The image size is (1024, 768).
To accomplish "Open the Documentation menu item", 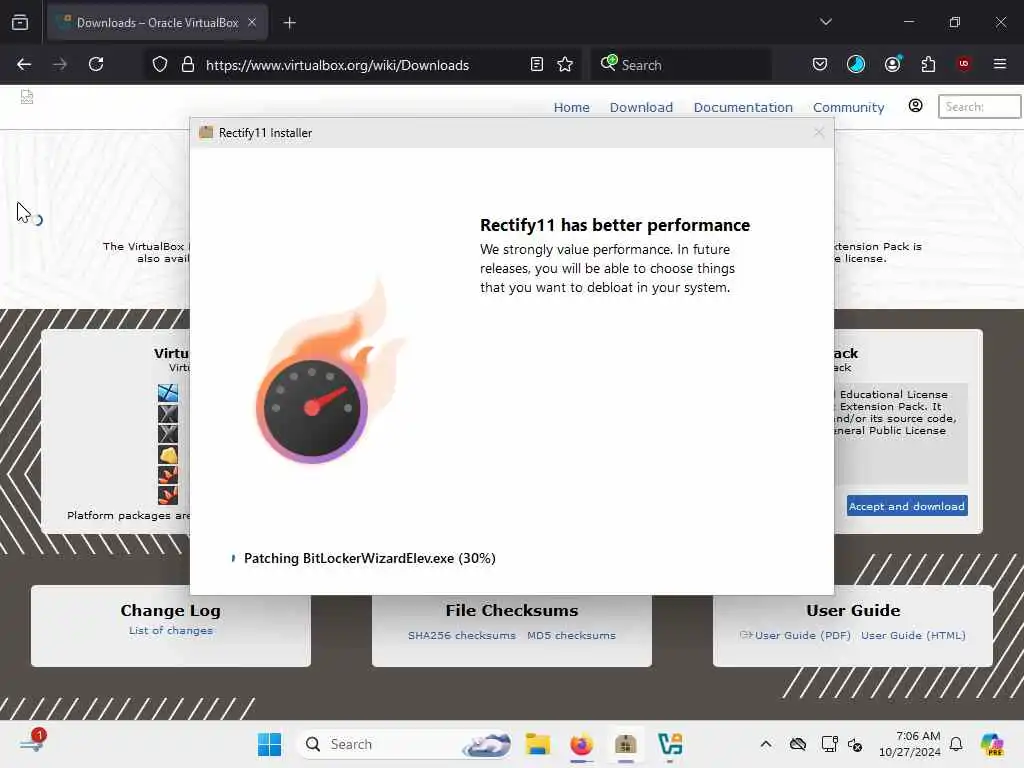I will (x=743, y=107).
